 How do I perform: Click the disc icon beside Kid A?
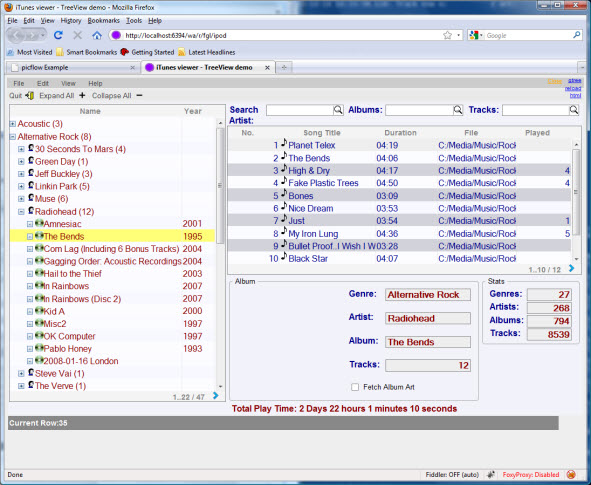39,310
